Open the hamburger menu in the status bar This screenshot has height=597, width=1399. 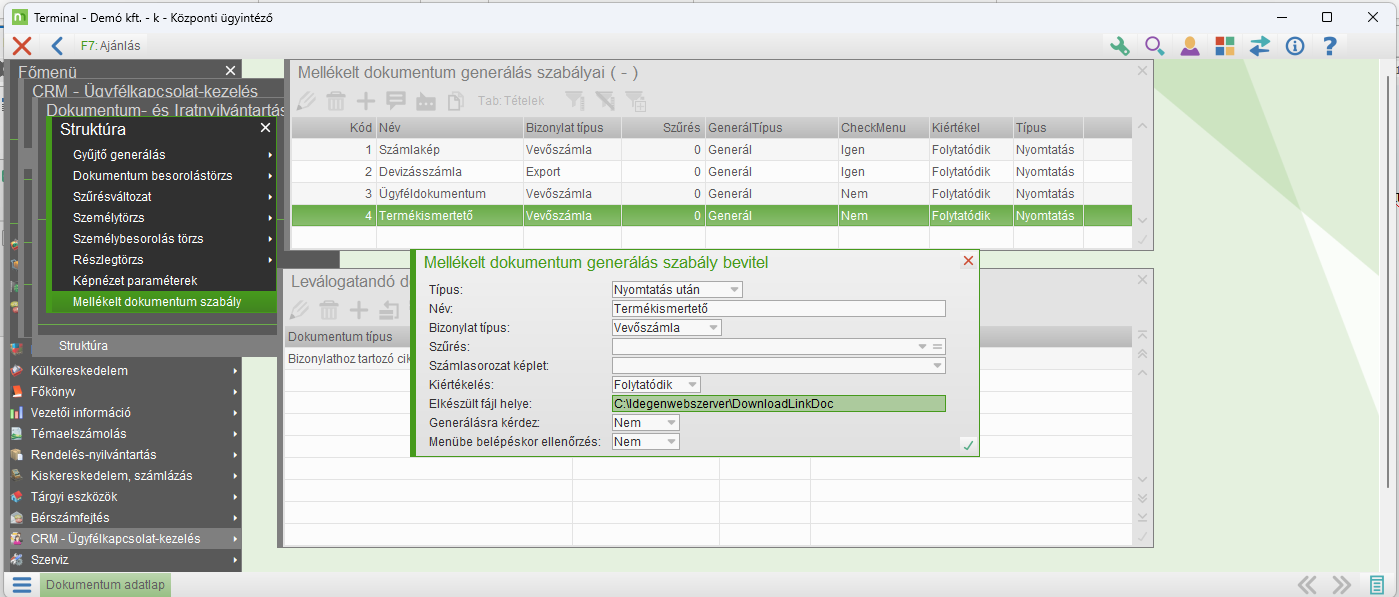click(21, 585)
